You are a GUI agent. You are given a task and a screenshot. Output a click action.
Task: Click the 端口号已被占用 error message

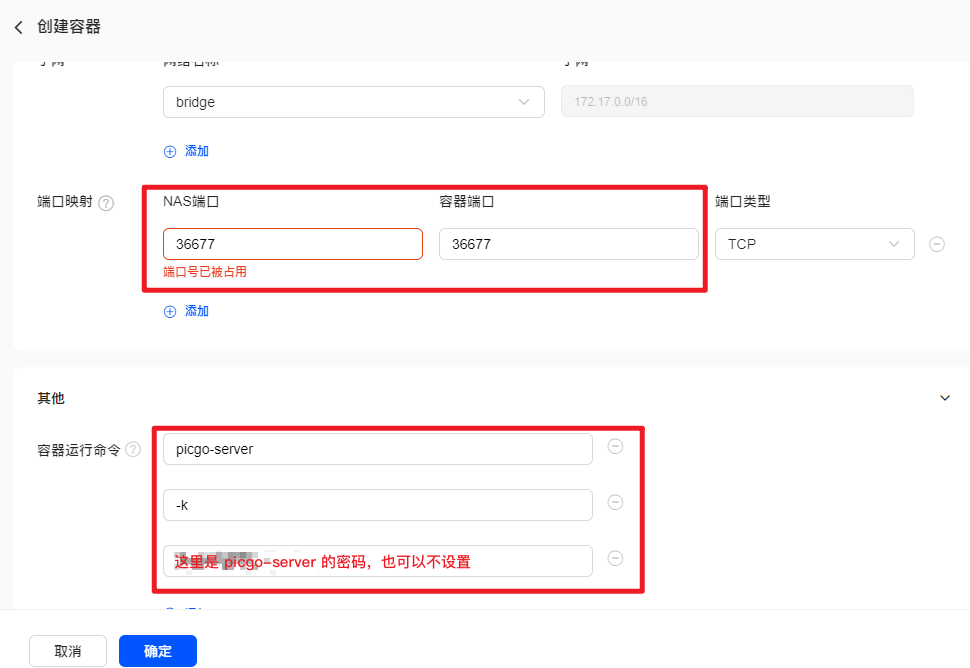205,272
